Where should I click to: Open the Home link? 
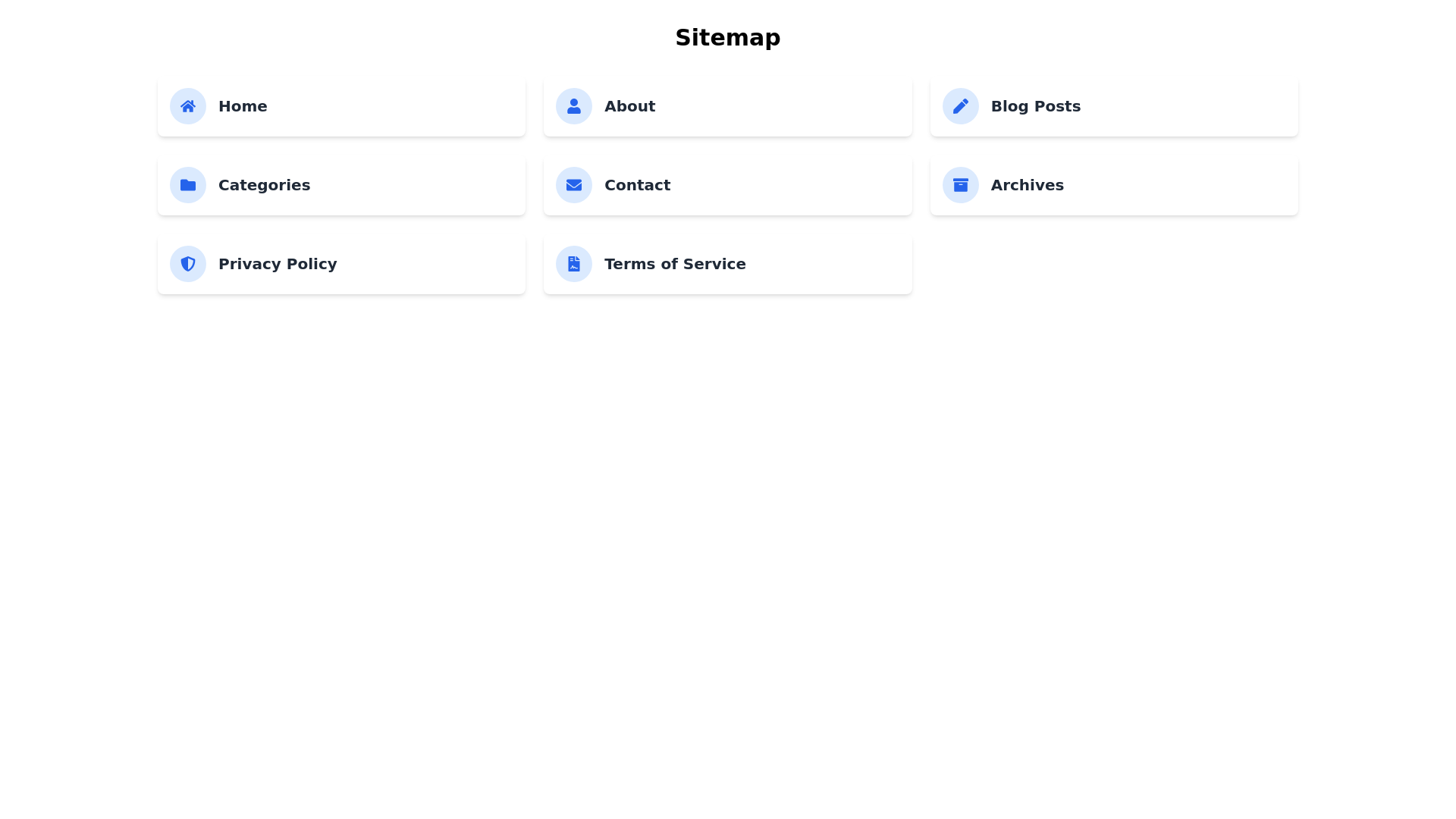(x=243, y=106)
